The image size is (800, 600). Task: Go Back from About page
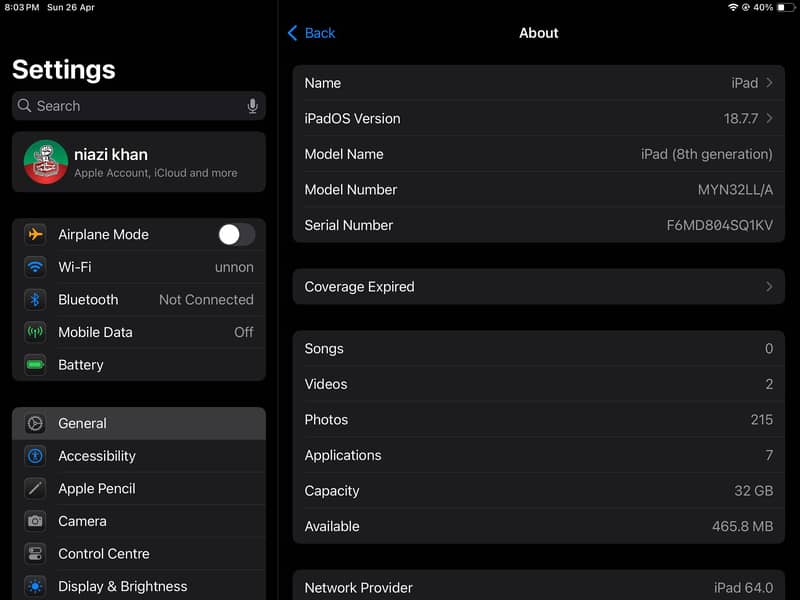point(312,33)
